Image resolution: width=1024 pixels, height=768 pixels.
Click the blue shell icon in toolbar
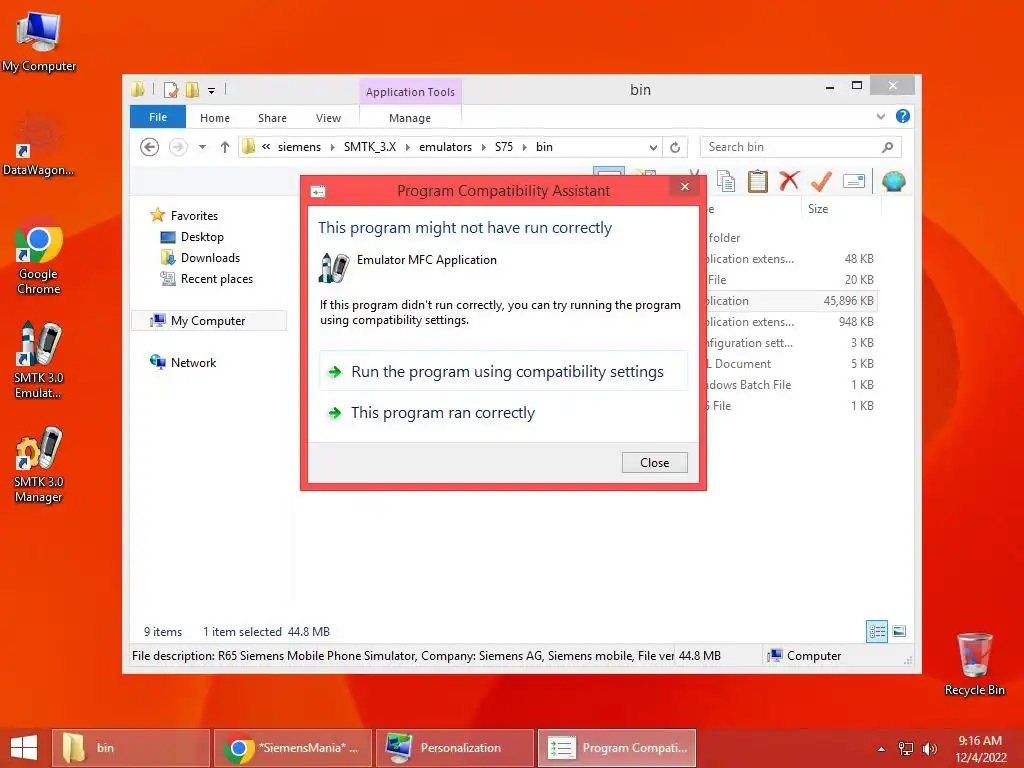(893, 181)
